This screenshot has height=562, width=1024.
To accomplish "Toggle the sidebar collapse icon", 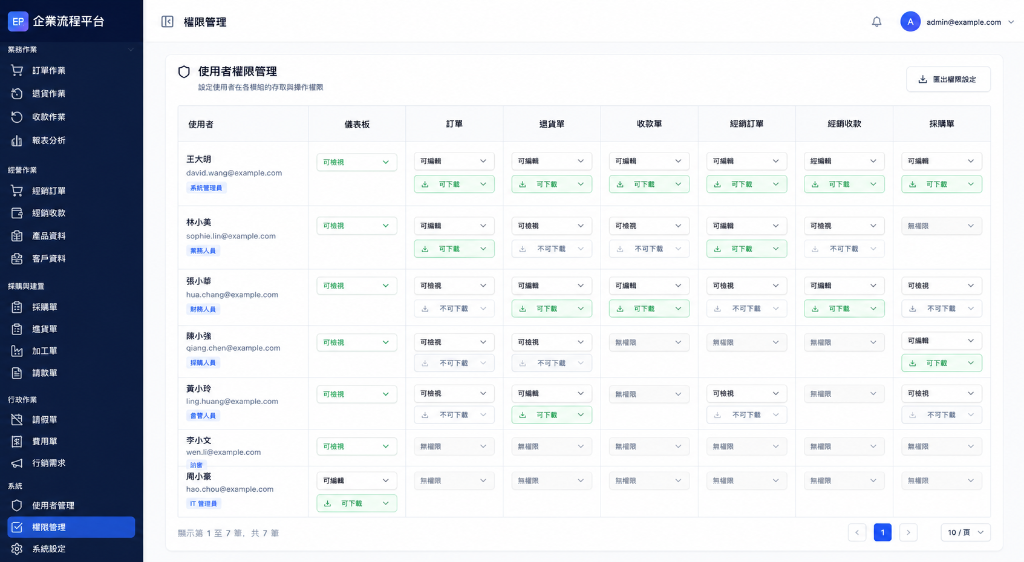I will coord(167,22).
